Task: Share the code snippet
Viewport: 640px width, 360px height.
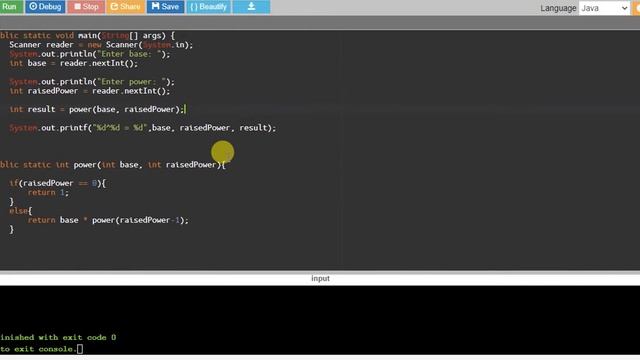Action: pos(125,7)
